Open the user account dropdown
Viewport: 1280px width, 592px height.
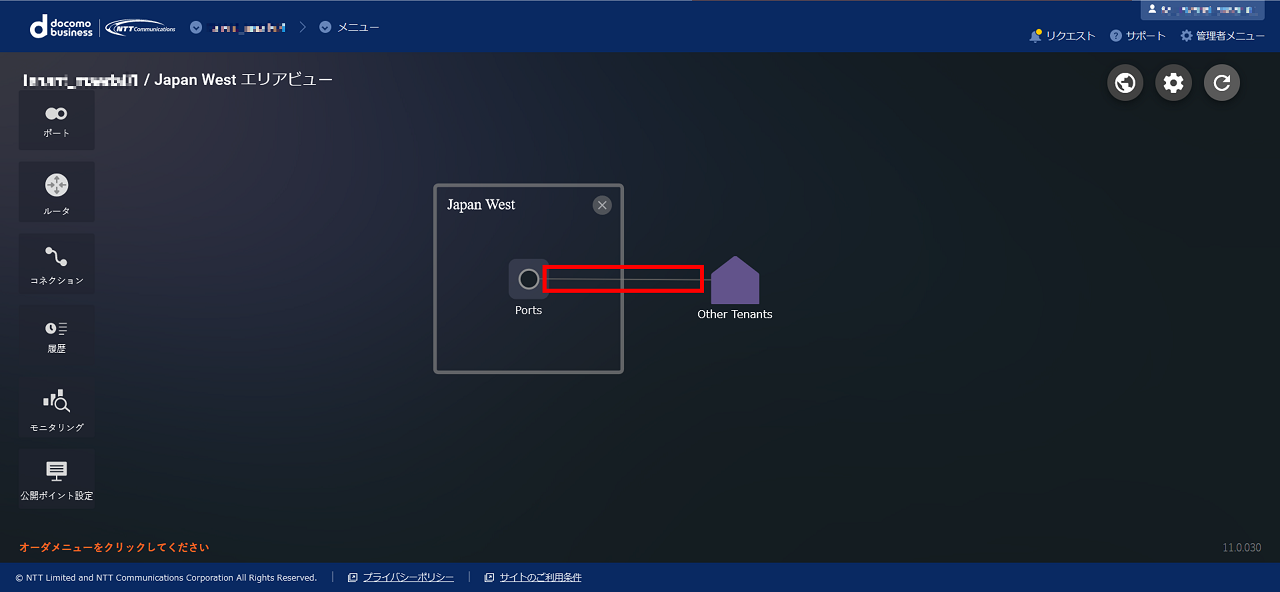(1203, 10)
